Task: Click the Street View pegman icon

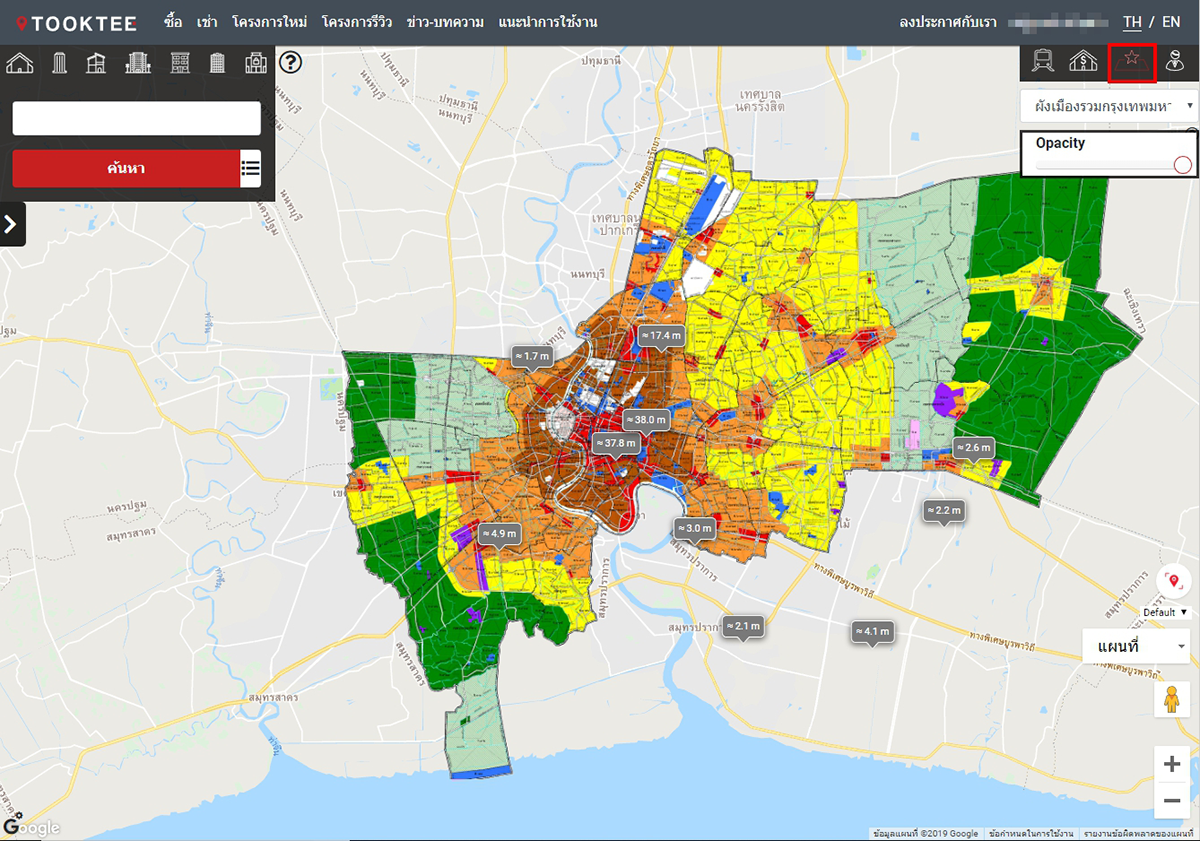Action: (x=1172, y=700)
